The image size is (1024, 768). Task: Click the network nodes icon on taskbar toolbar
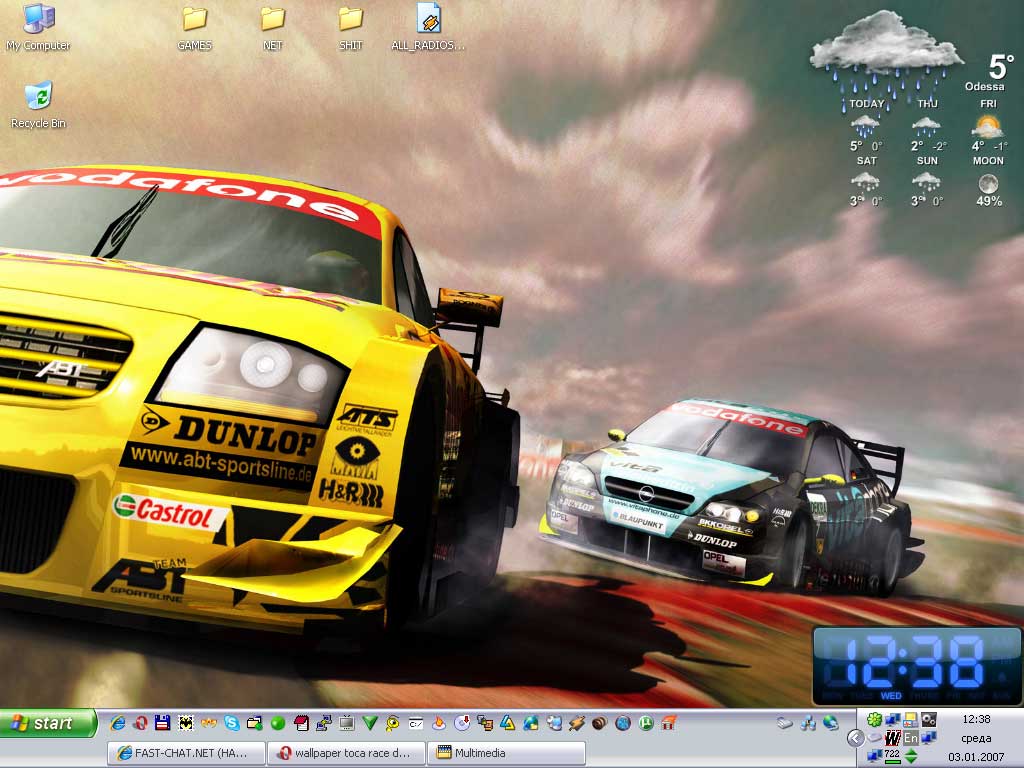coord(808,723)
